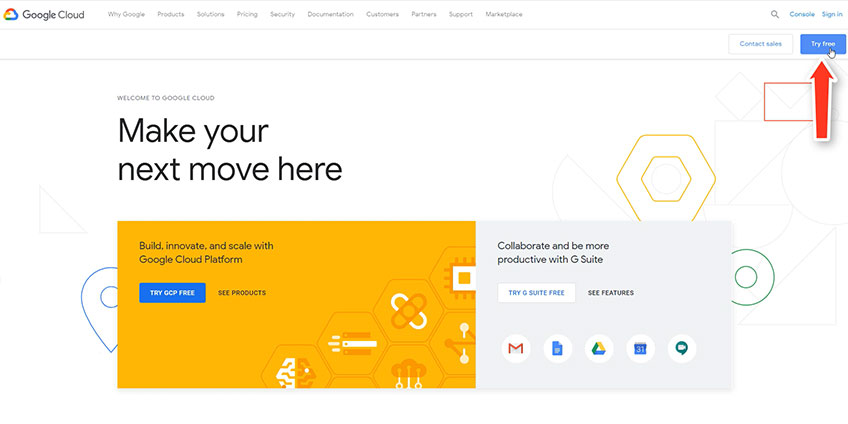This screenshot has height=424, width=848.
Task: Open the Products menu
Action: pyautogui.click(x=170, y=15)
